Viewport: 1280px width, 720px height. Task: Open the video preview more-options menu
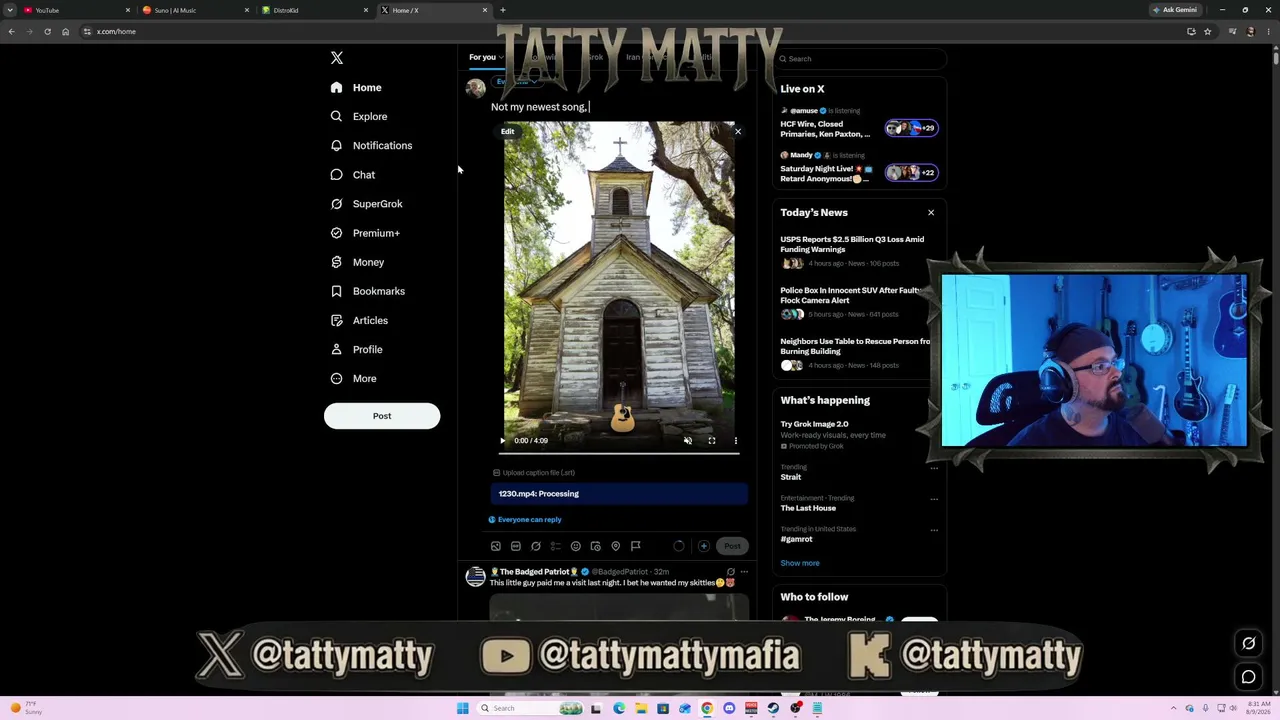click(x=735, y=441)
